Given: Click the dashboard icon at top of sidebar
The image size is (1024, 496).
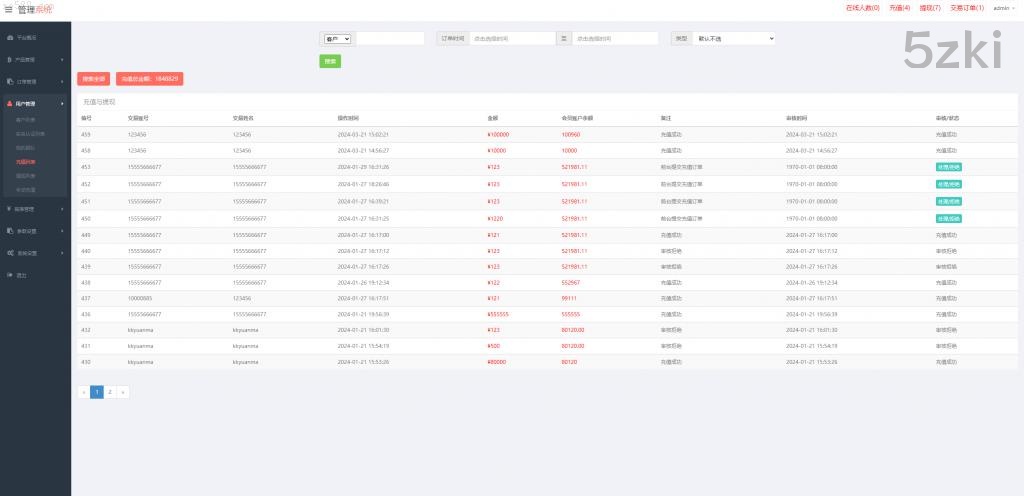Looking at the screenshot, I should tap(10, 38).
